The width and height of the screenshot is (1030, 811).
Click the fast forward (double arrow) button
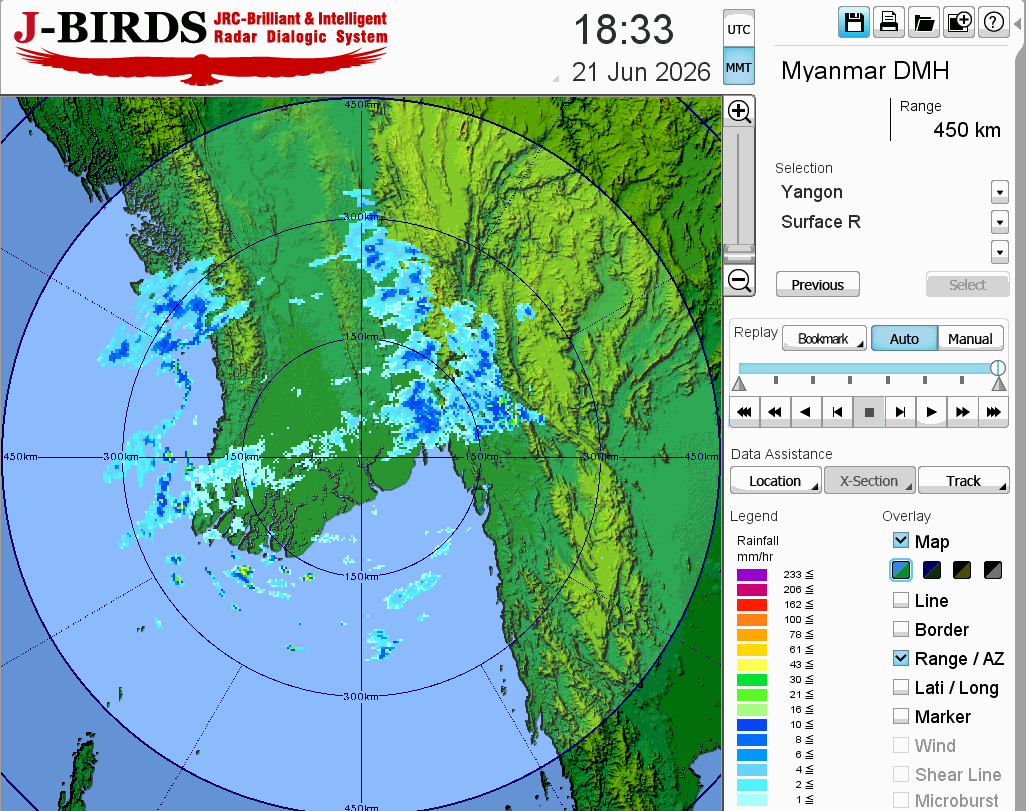[962, 412]
